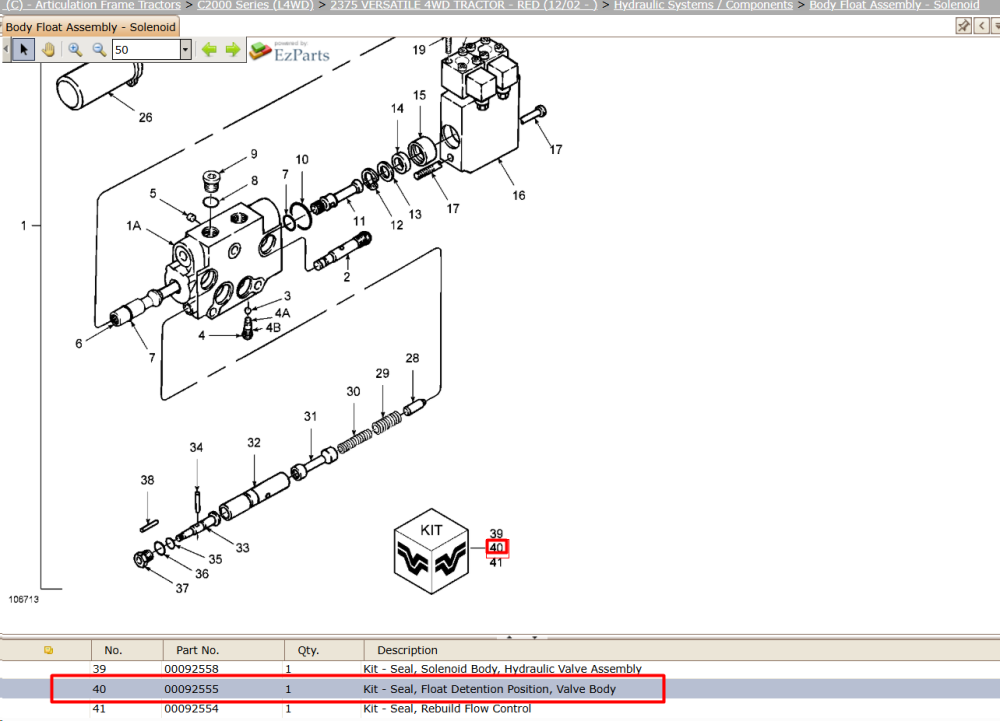Focus the zoom field showing 50
Image resolution: width=1000 pixels, height=721 pixels.
click(x=146, y=50)
